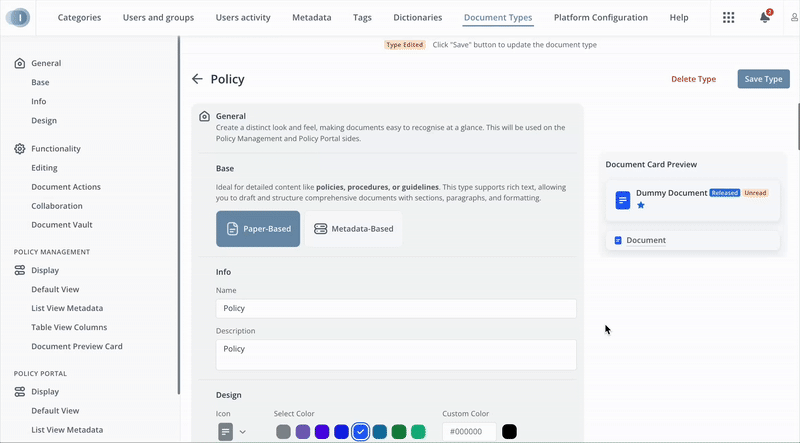
Task: Click the black custom color swatch
Action: tap(509, 432)
